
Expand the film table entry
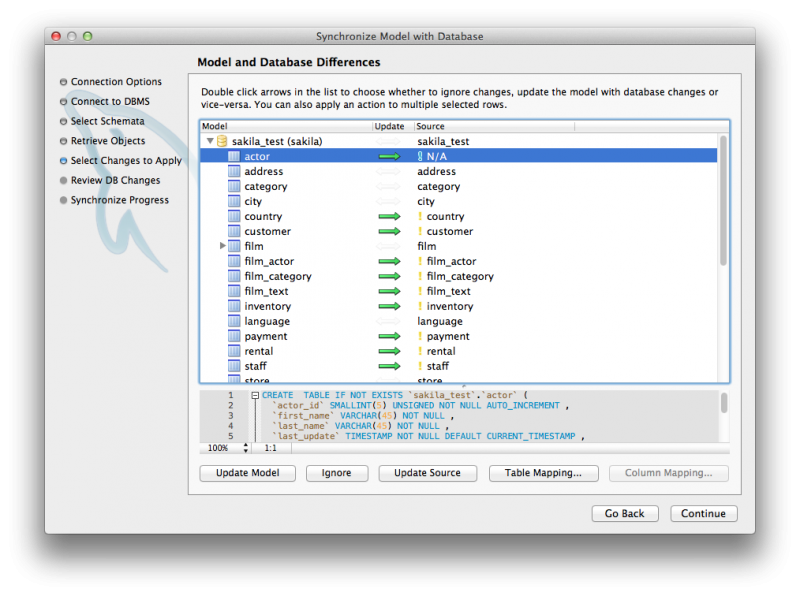coord(222,246)
